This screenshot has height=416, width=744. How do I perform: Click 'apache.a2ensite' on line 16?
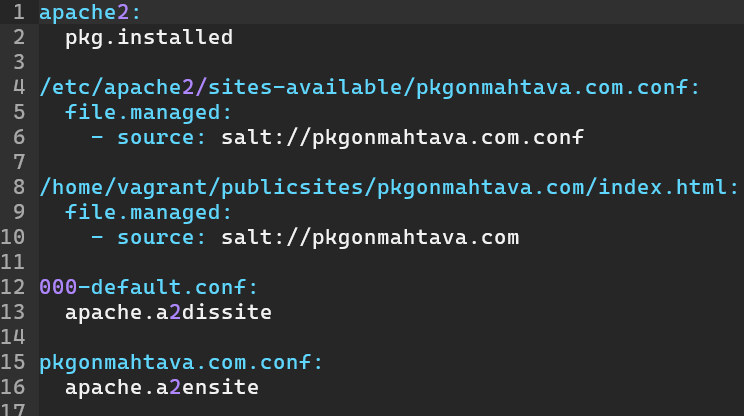[x=162, y=386]
